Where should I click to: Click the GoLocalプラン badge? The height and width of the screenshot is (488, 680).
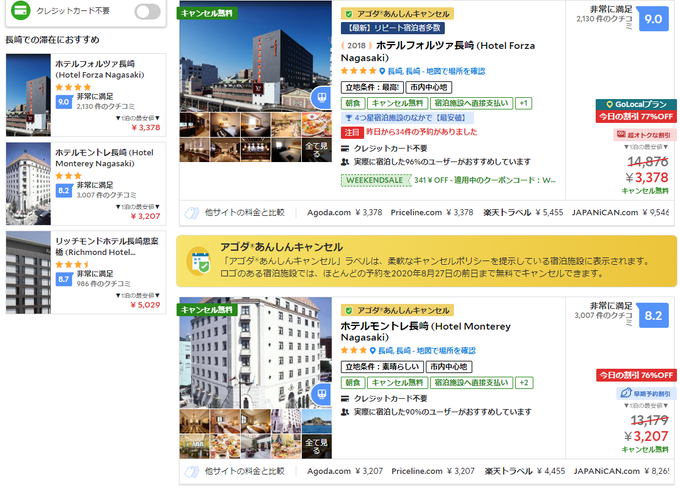[636, 105]
